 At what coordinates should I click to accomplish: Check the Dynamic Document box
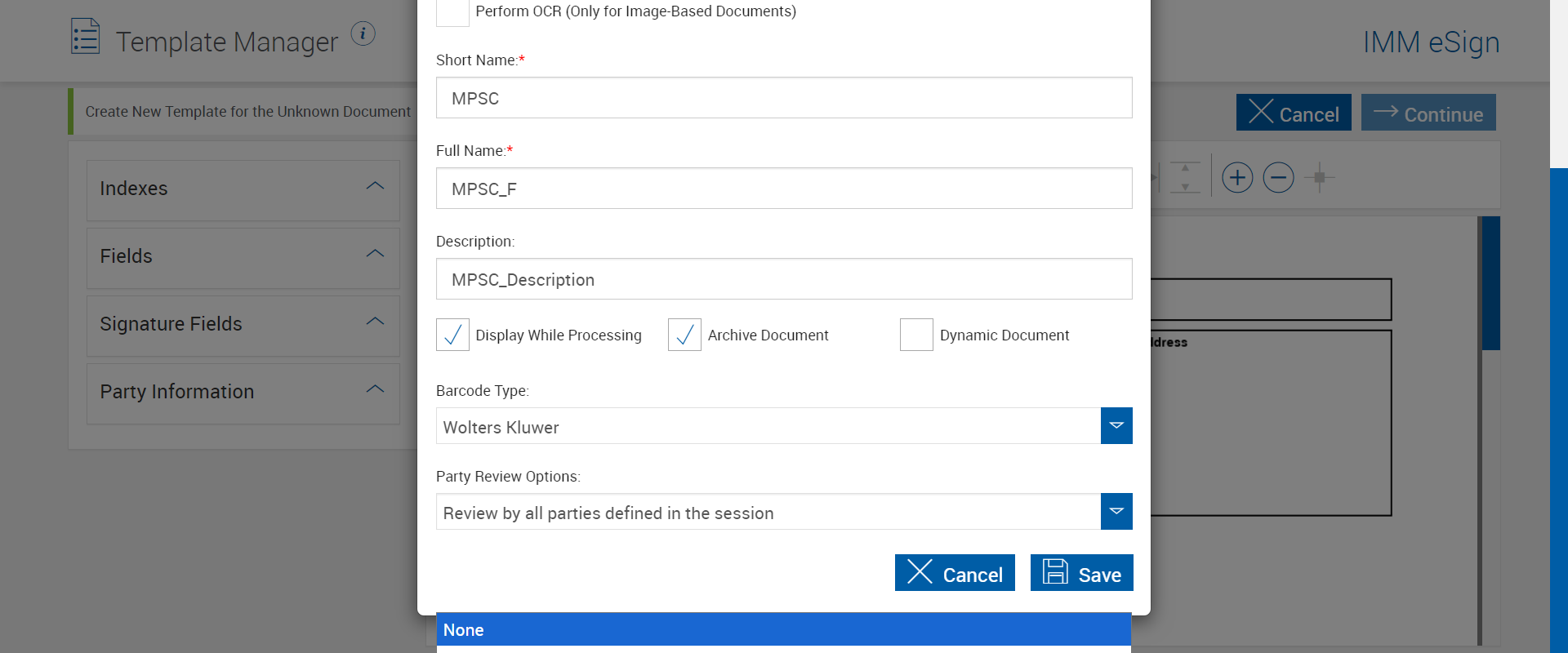point(916,335)
